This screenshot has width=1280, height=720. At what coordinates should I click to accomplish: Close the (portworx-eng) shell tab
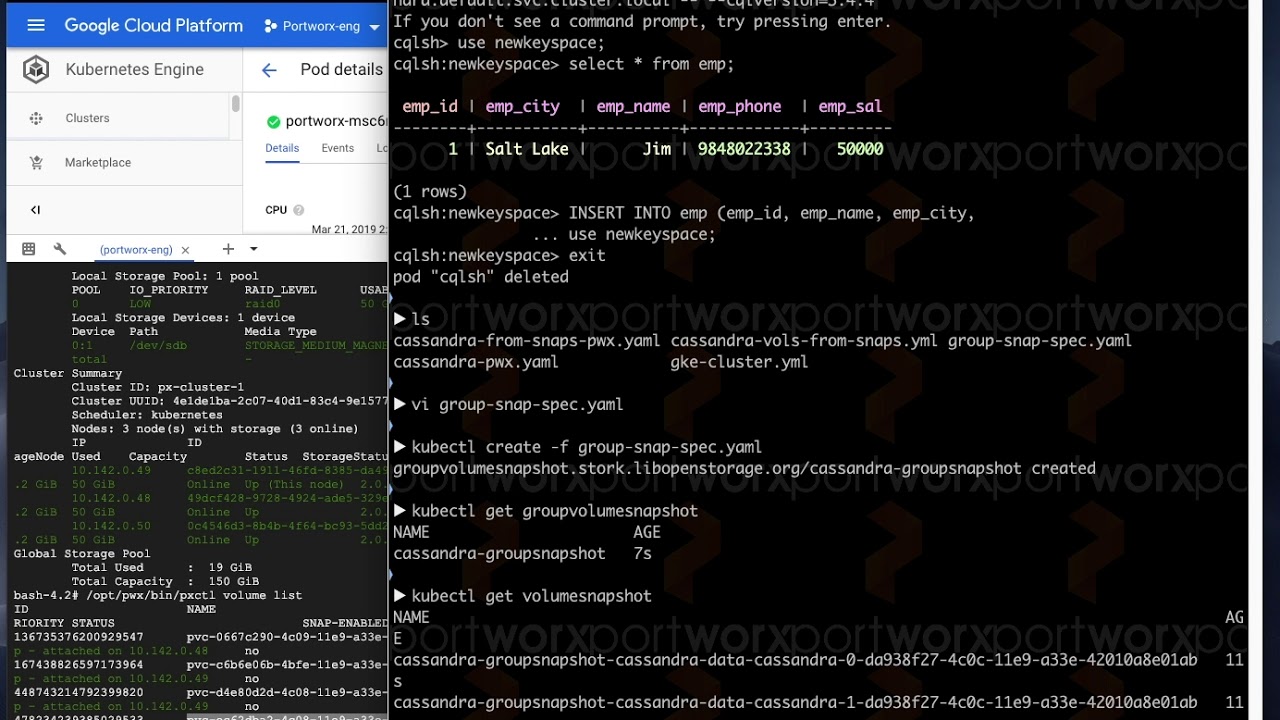[184, 249]
